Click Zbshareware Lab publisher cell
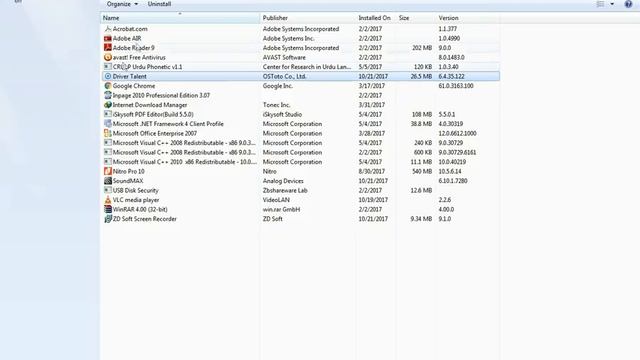Image resolution: width=640 pixels, height=360 pixels. tap(285, 190)
